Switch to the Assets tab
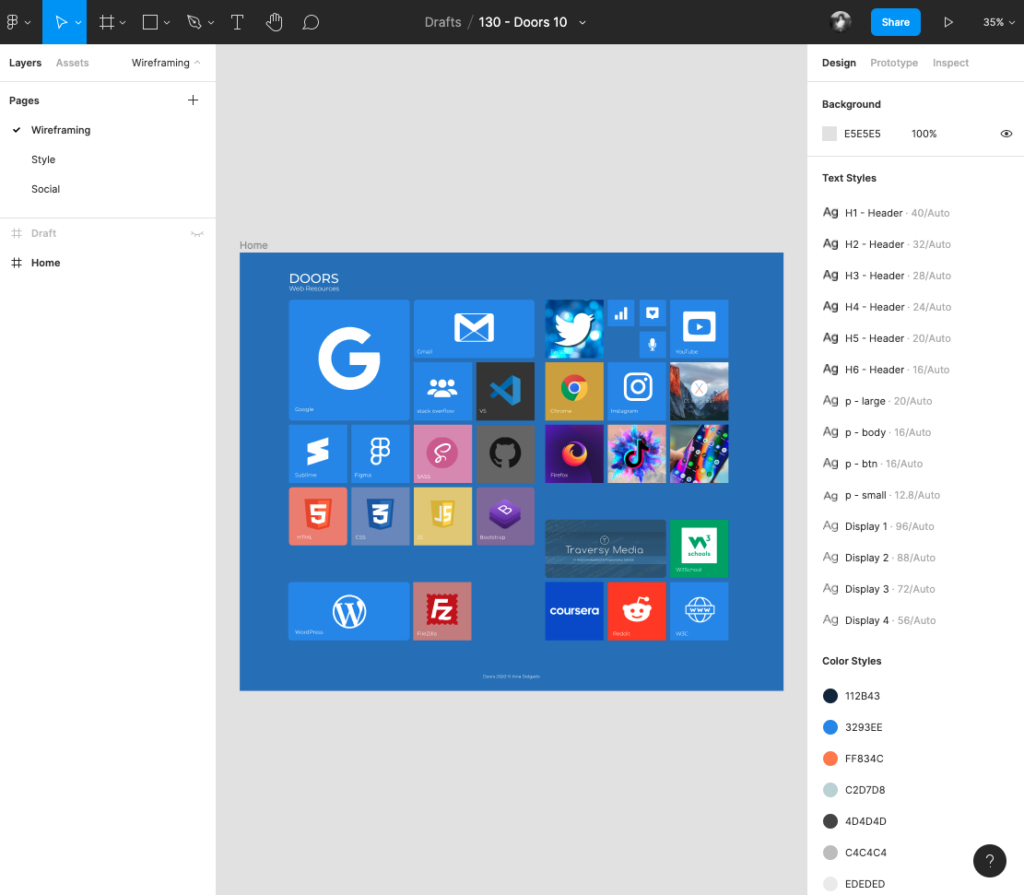Screen dimensions: 1024x895 72,63
